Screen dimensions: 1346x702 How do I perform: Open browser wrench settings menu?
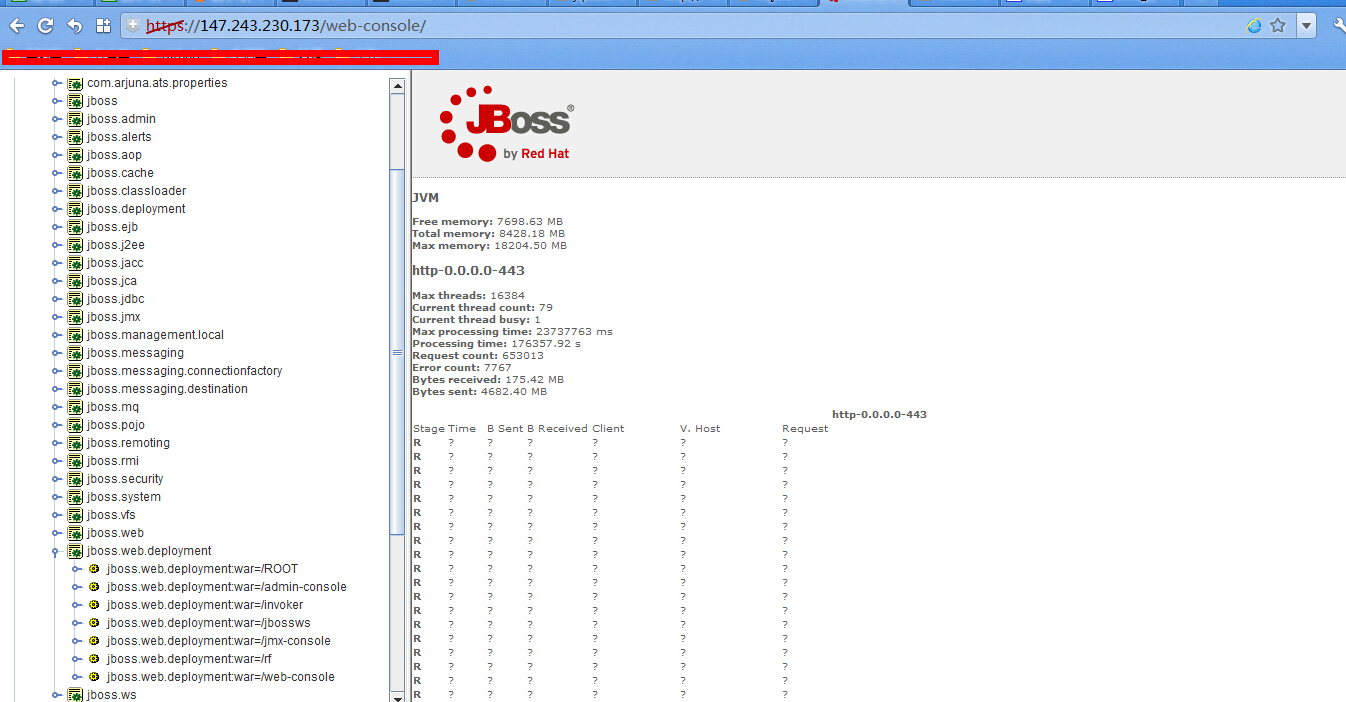pos(1339,26)
